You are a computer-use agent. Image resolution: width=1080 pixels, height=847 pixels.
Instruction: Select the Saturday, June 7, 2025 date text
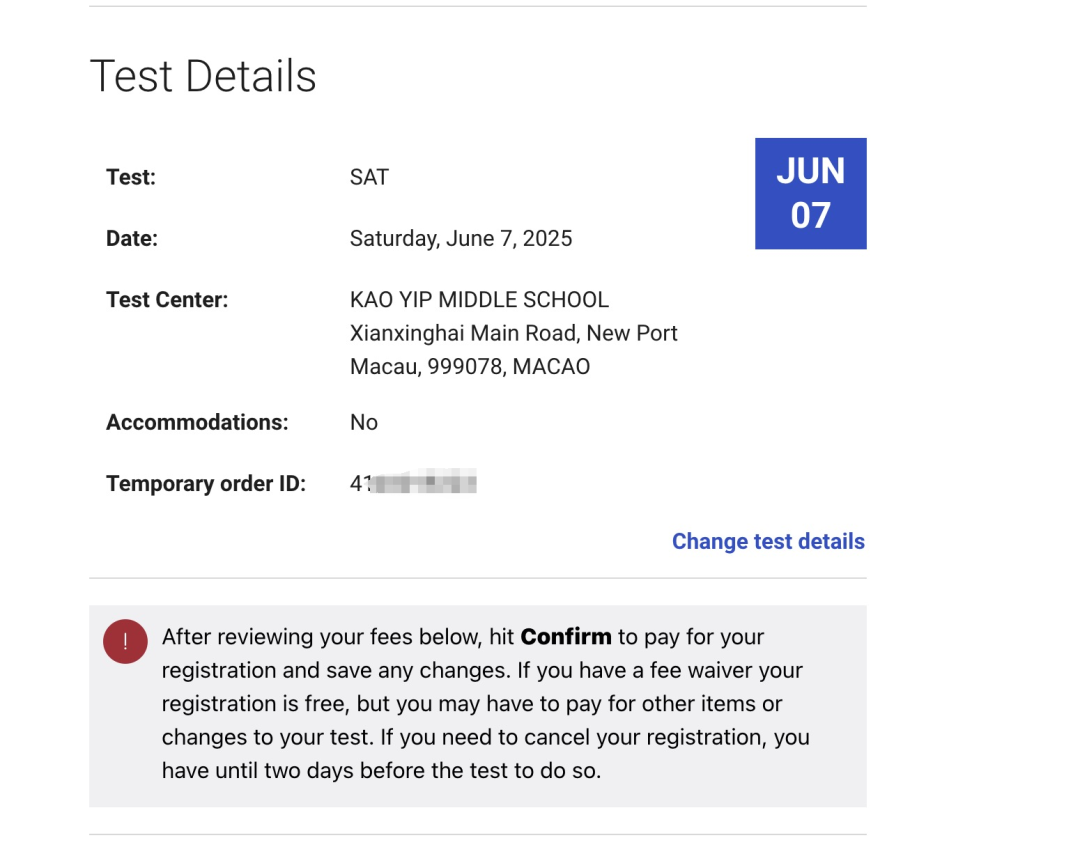point(460,238)
